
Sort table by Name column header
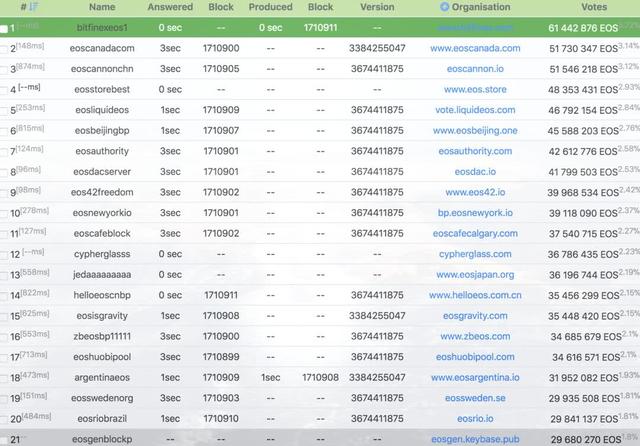click(102, 7)
